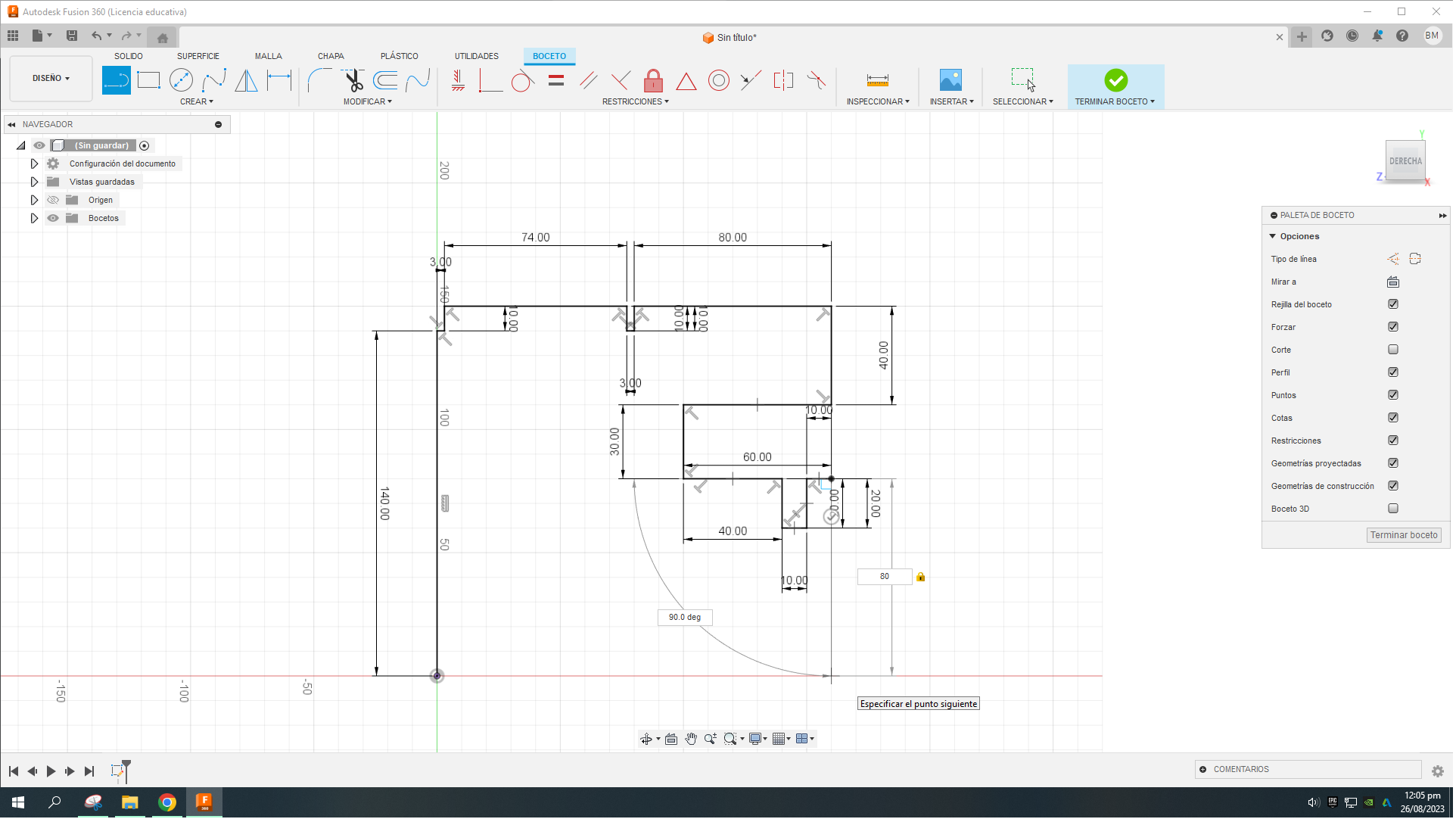Select the Mirror tool icon
This screenshot has height=819, width=1456.
(246, 80)
